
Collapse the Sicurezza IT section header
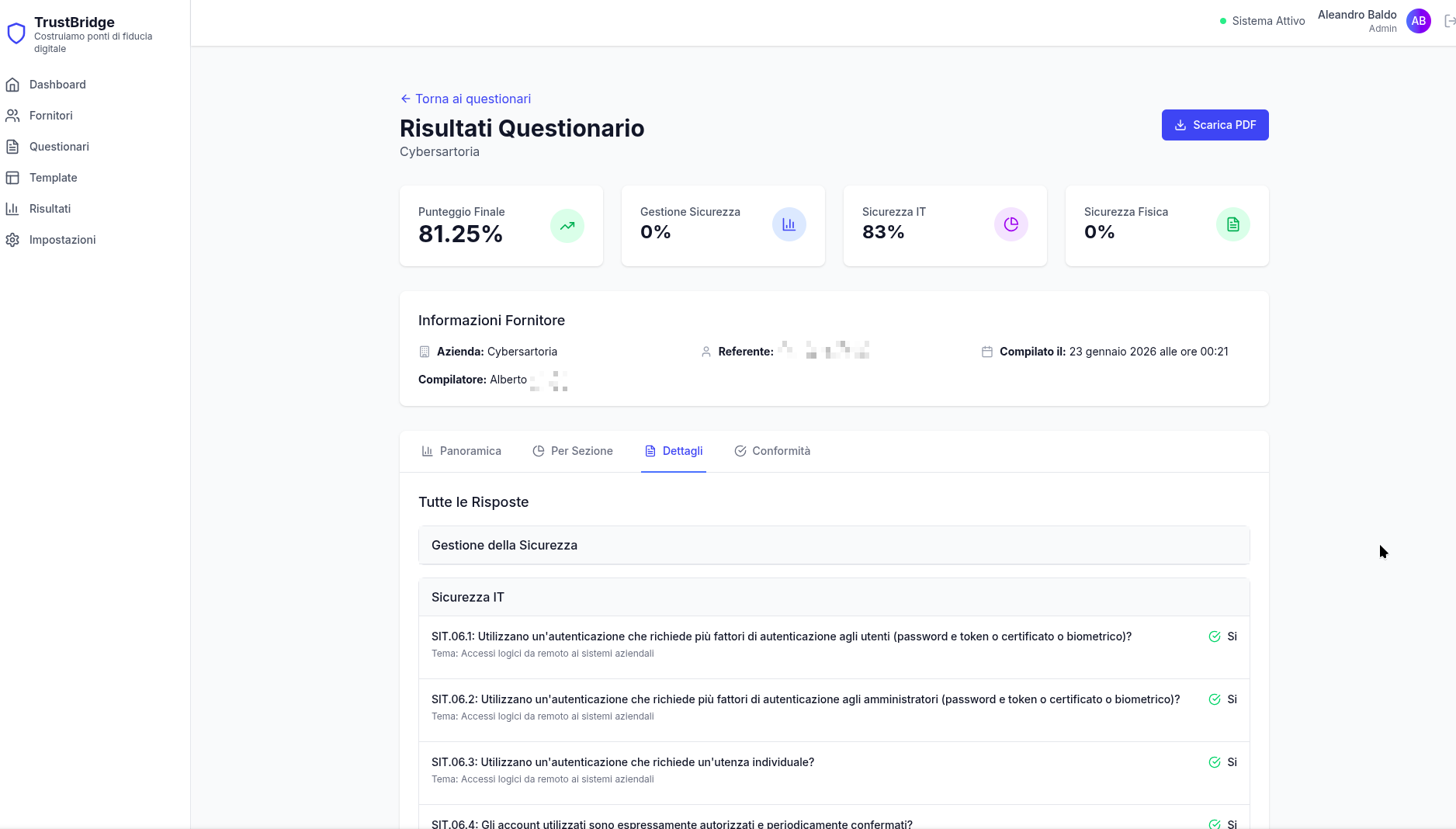834,597
